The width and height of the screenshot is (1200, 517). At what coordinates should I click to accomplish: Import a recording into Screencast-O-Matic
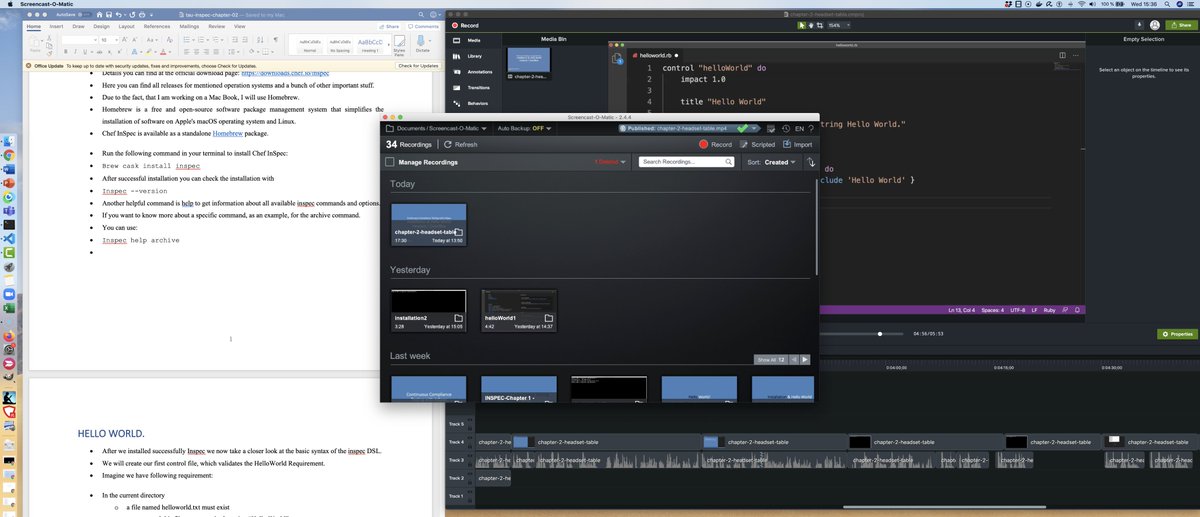(797, 144)
